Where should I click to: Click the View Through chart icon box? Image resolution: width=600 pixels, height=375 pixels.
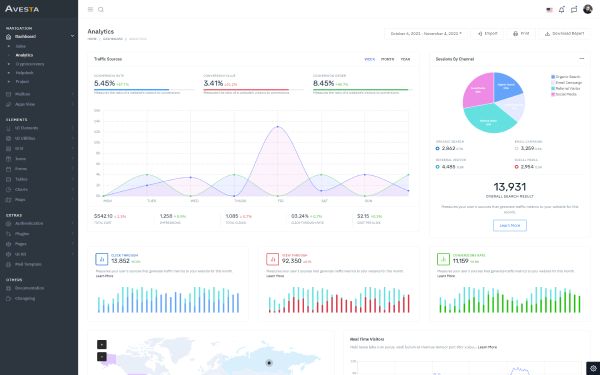(272, 259)
